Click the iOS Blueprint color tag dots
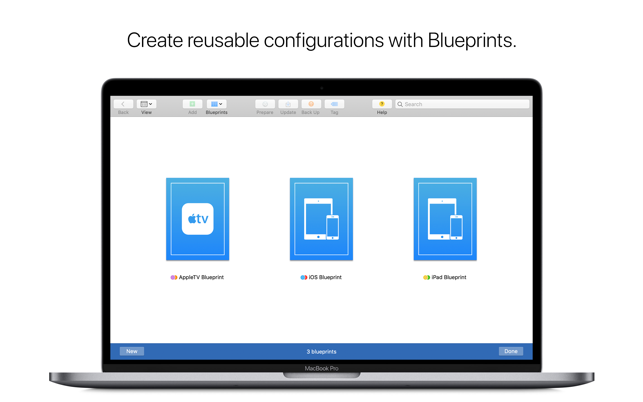This screenshot has width=643, height=402. [x=303, y=277]
